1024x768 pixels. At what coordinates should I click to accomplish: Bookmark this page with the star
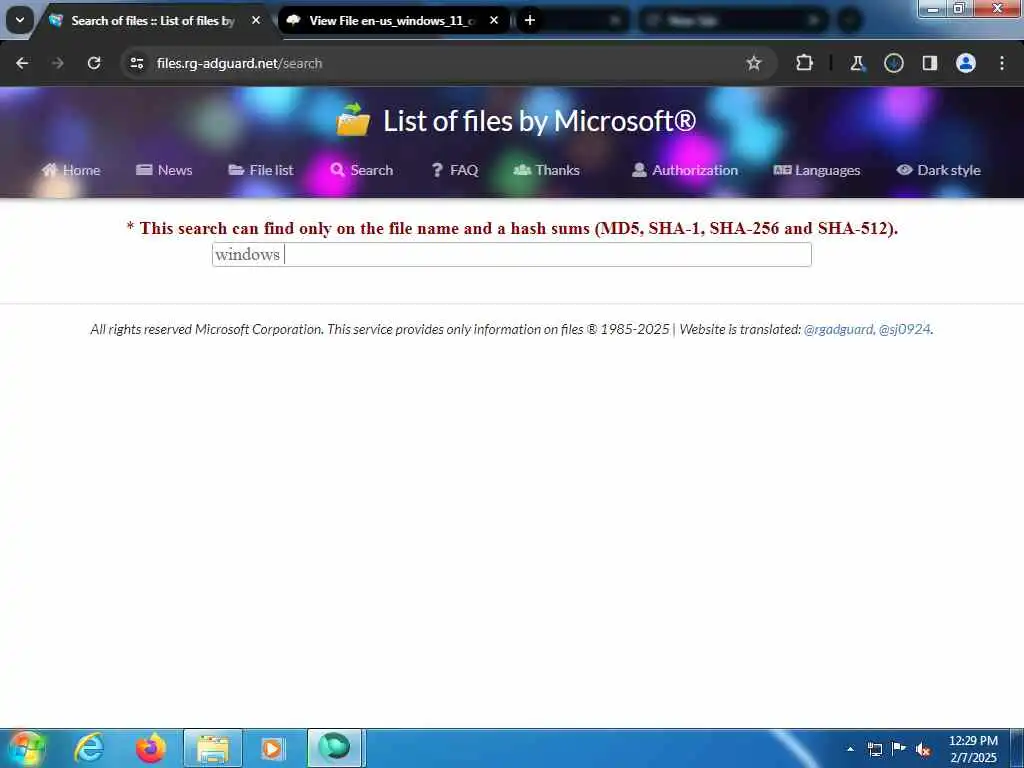[x=754, y=63]
